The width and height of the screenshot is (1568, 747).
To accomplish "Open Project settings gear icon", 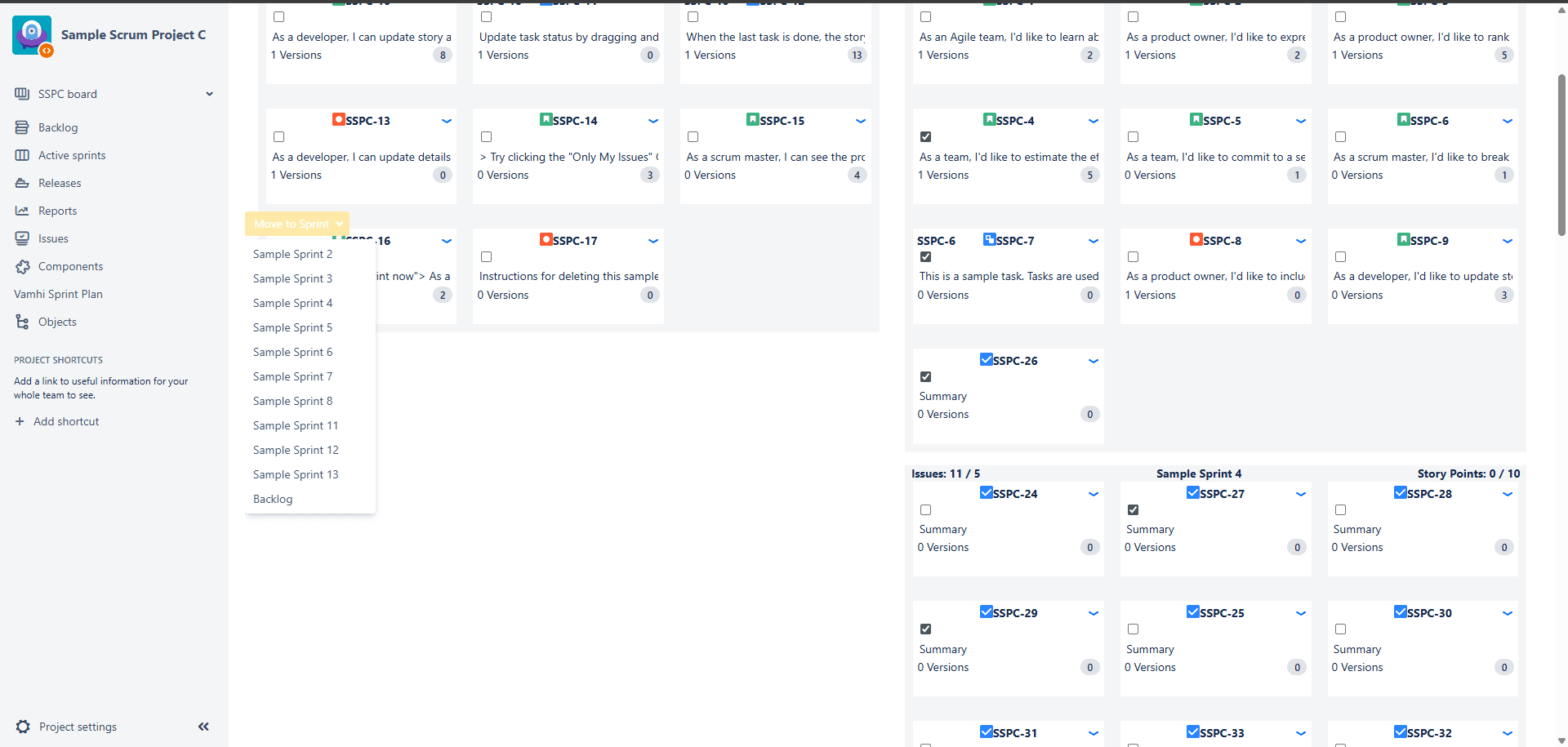I will 23,727.
